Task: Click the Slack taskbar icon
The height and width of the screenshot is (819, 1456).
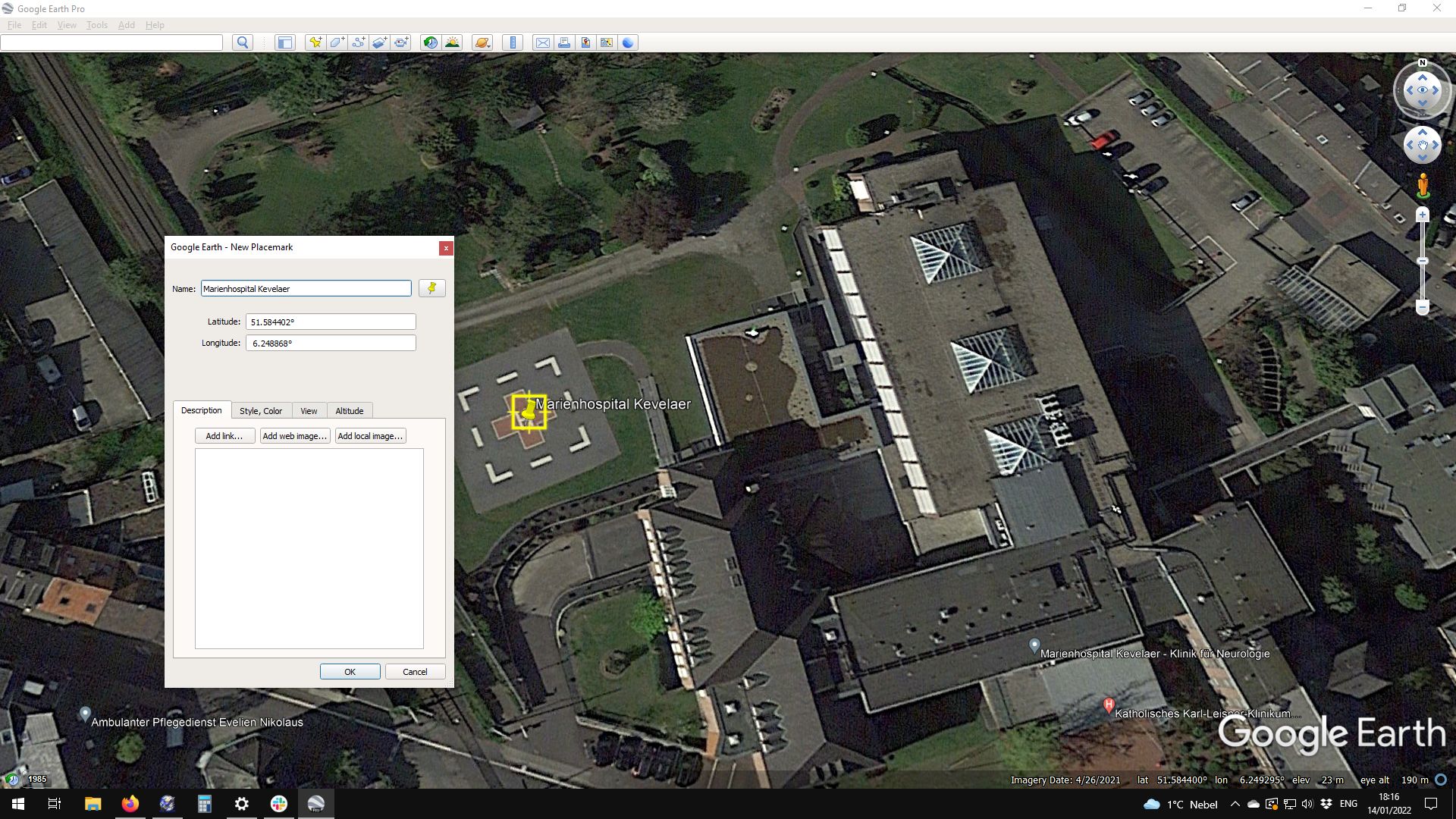Action: pos(279,804)
